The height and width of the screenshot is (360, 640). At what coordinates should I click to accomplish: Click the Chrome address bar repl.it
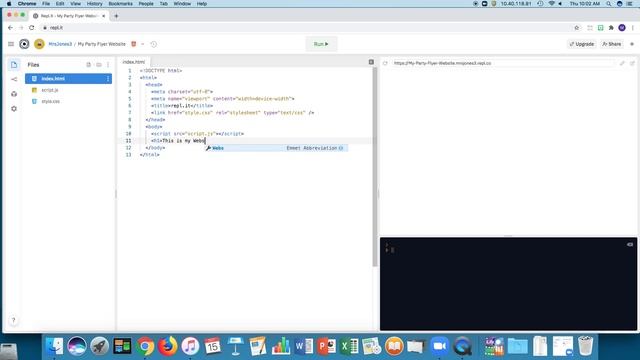coord(306,27)
